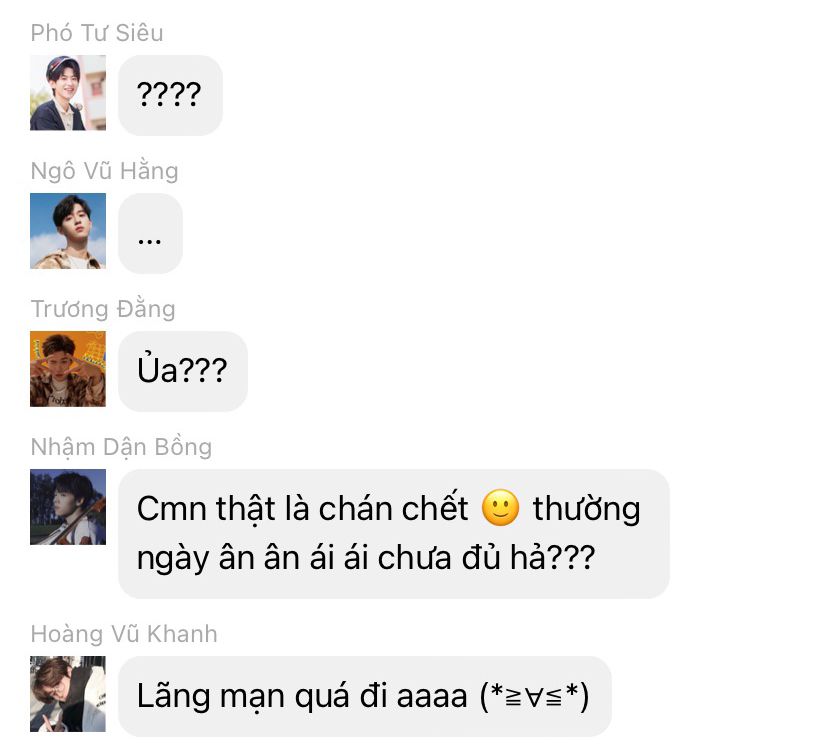828x754 pixels.
Task: Tap the kaomoji (*≧∀≦*) text
Action: 534,696
